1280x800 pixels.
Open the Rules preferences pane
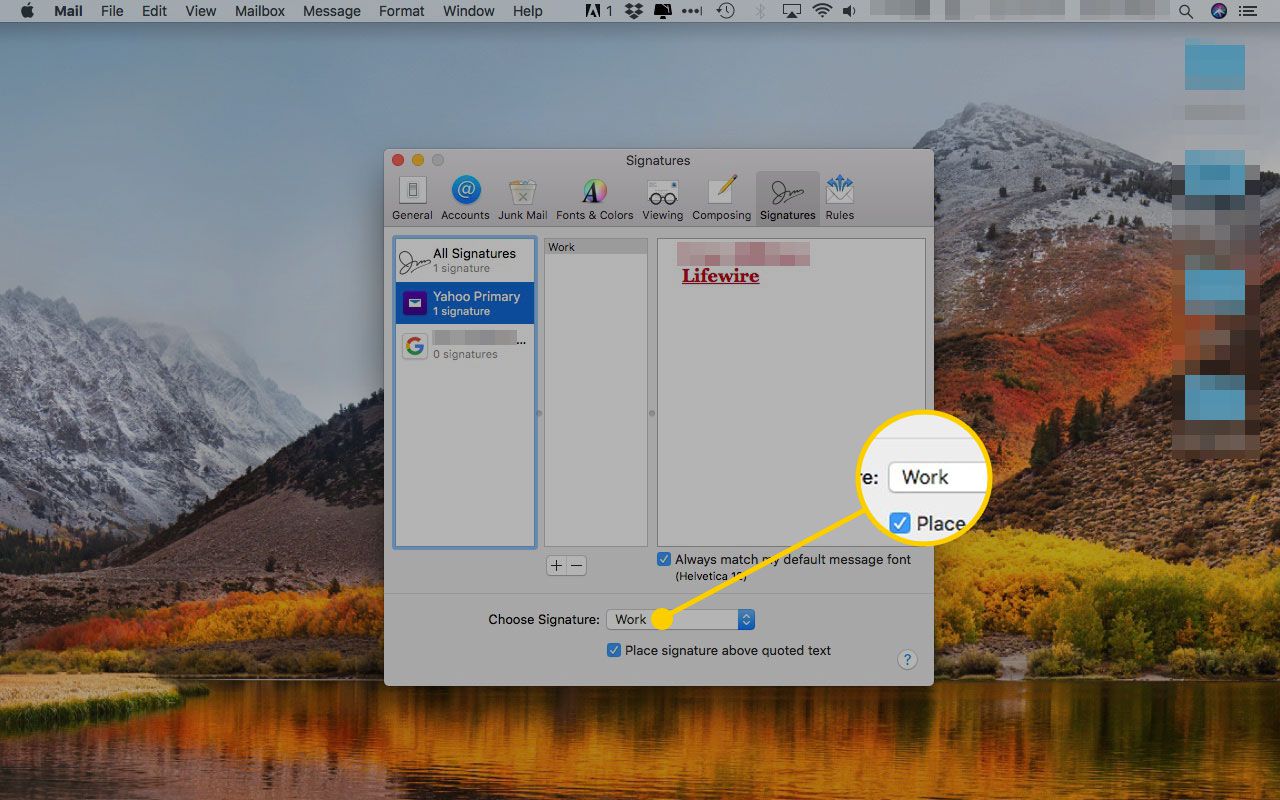[x=839, y=197]
